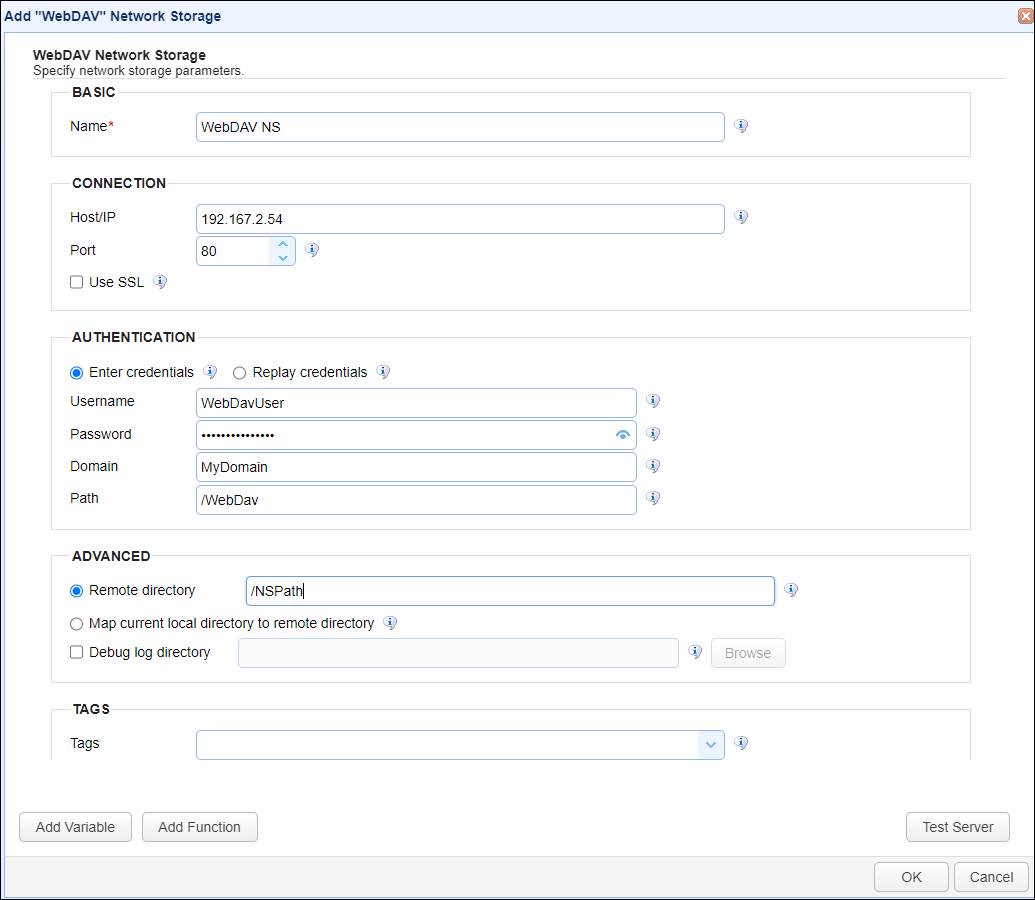Image resolution: width=1035 pixels, height=900 pixels.
Task: Enable the Debug log directory checkbox
Action: point(77,652)
